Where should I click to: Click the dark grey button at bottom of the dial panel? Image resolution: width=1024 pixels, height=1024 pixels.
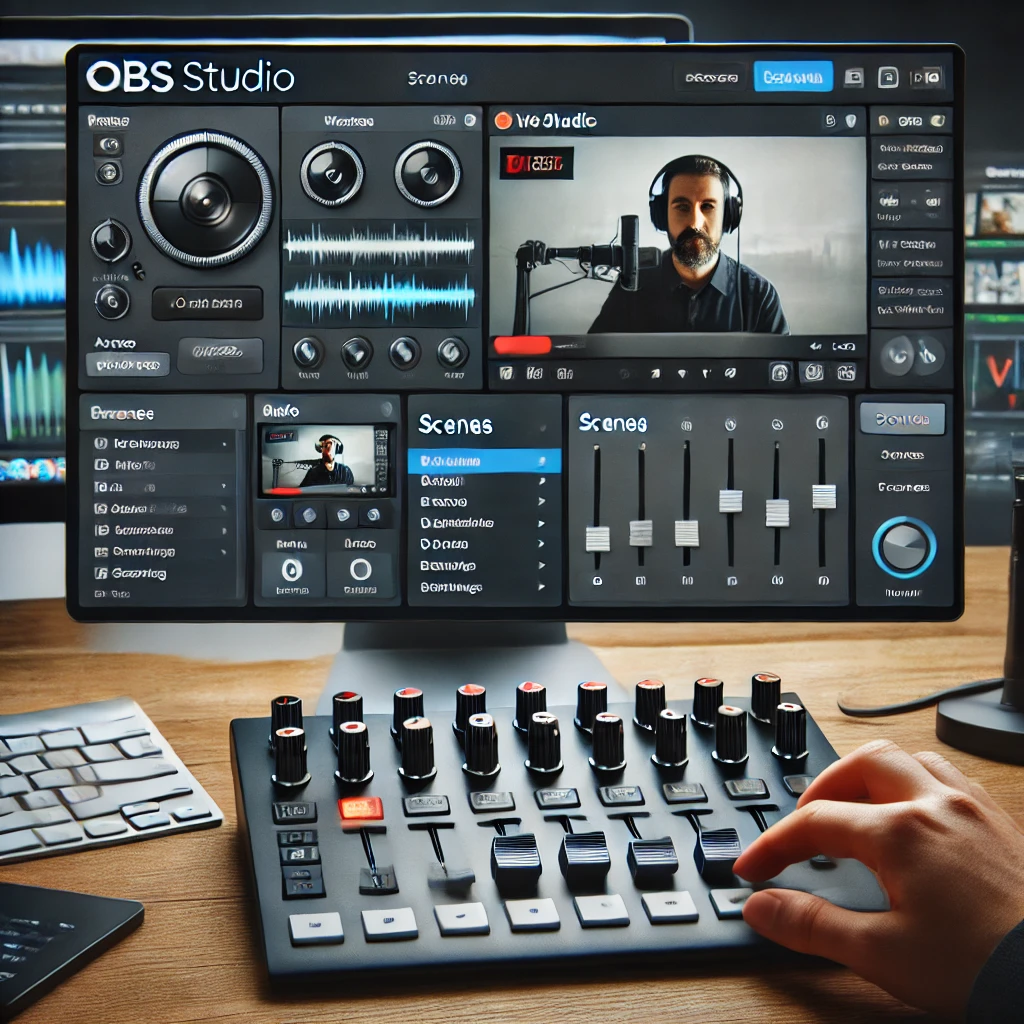[x=220, y=355]
